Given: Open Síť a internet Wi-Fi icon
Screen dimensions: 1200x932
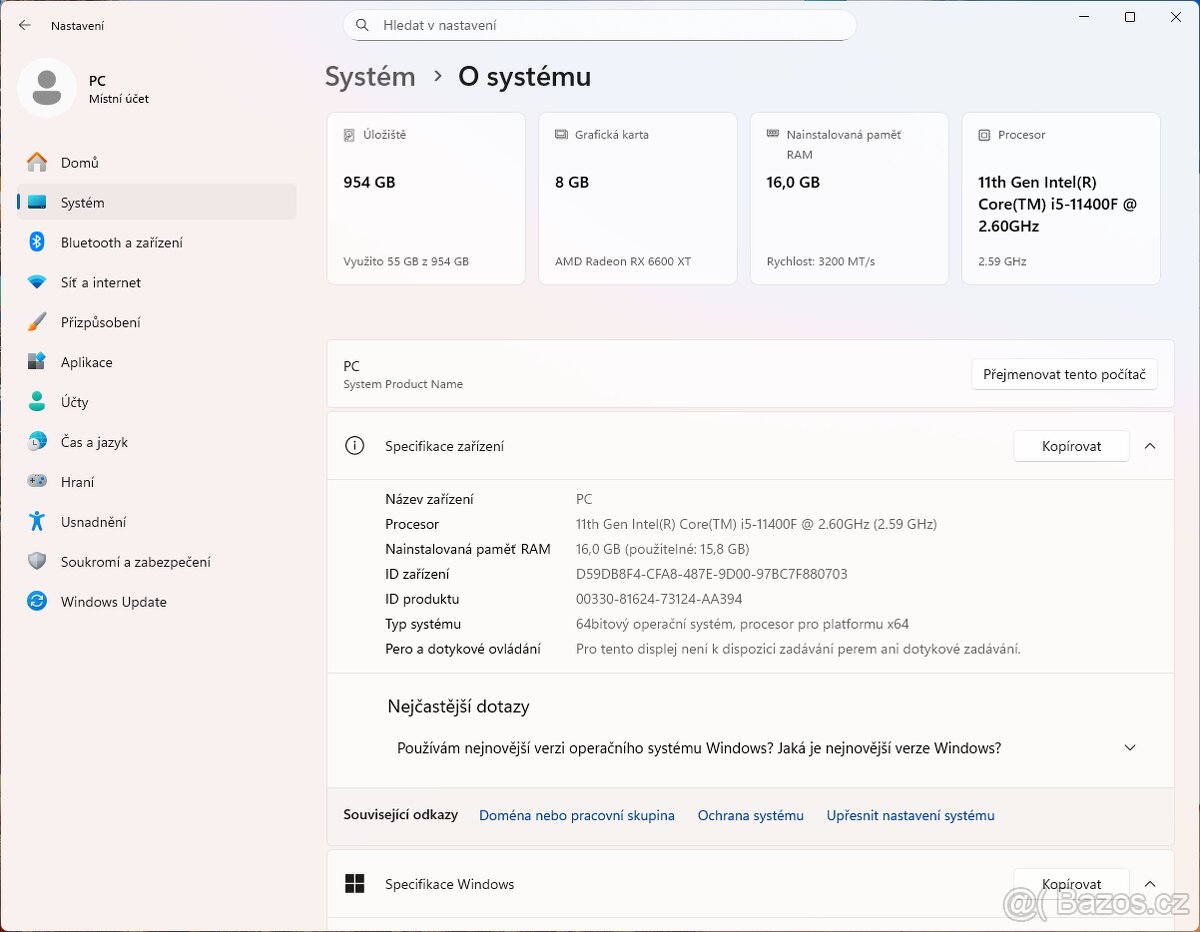Looking at the screenshot, I should pos(37,282).
